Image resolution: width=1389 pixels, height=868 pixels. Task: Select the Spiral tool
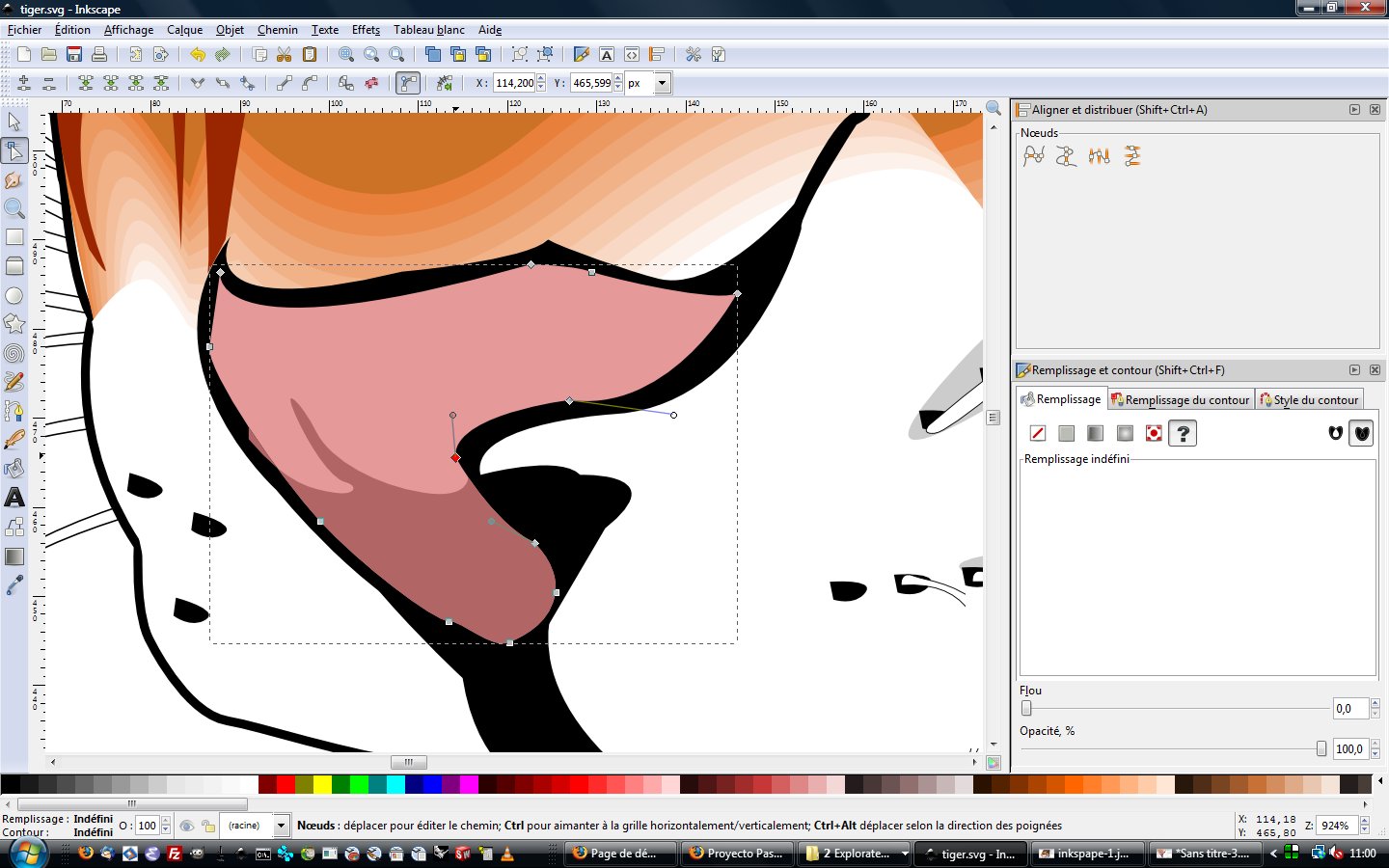pos(14,353)
